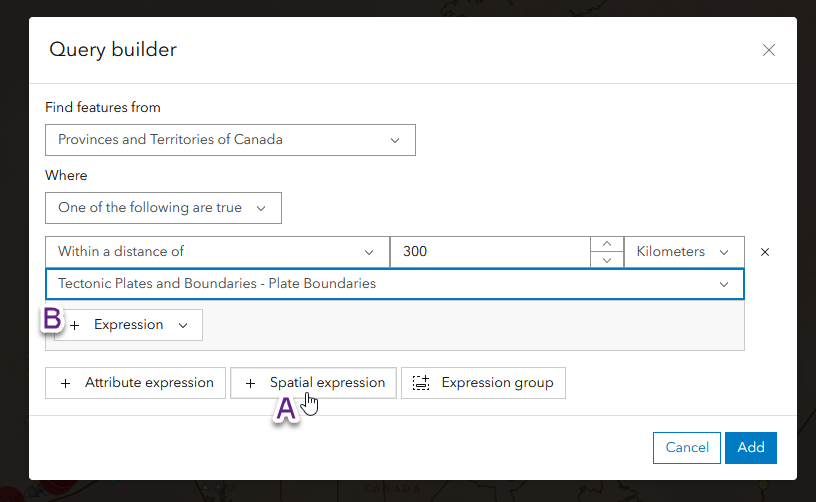
Task: Add an Attribute expression
Action: [x=136, y=383]
